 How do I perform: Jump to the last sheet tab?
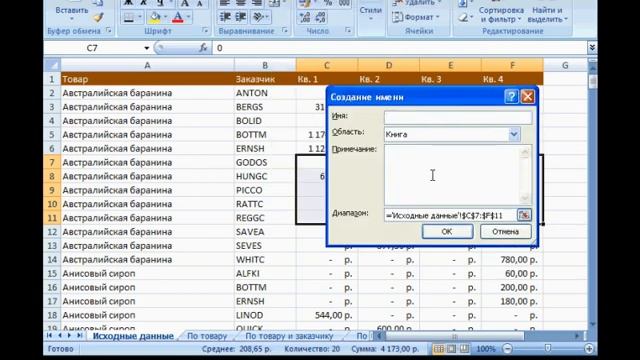[x=79, y=336]
